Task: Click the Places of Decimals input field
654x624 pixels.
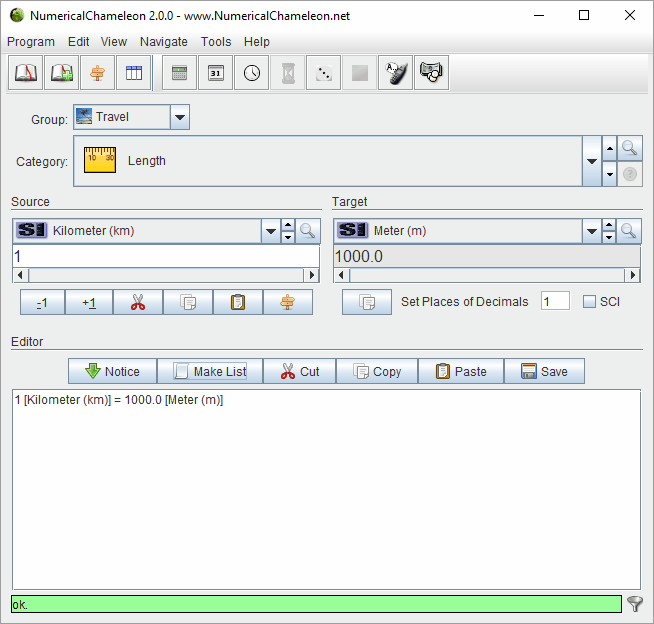Action: [555, 301]
